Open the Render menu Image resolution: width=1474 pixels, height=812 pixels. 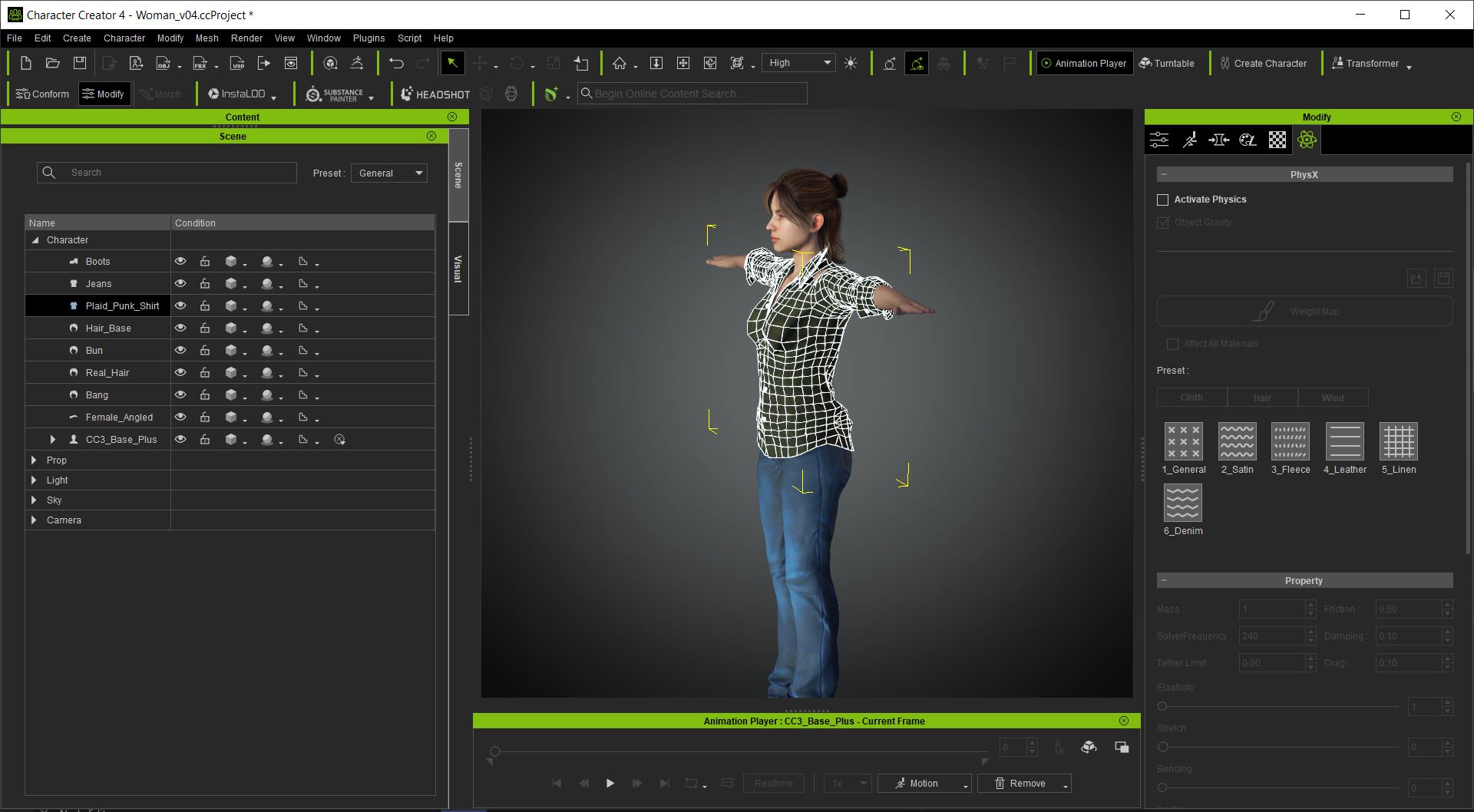pos(246,38)
